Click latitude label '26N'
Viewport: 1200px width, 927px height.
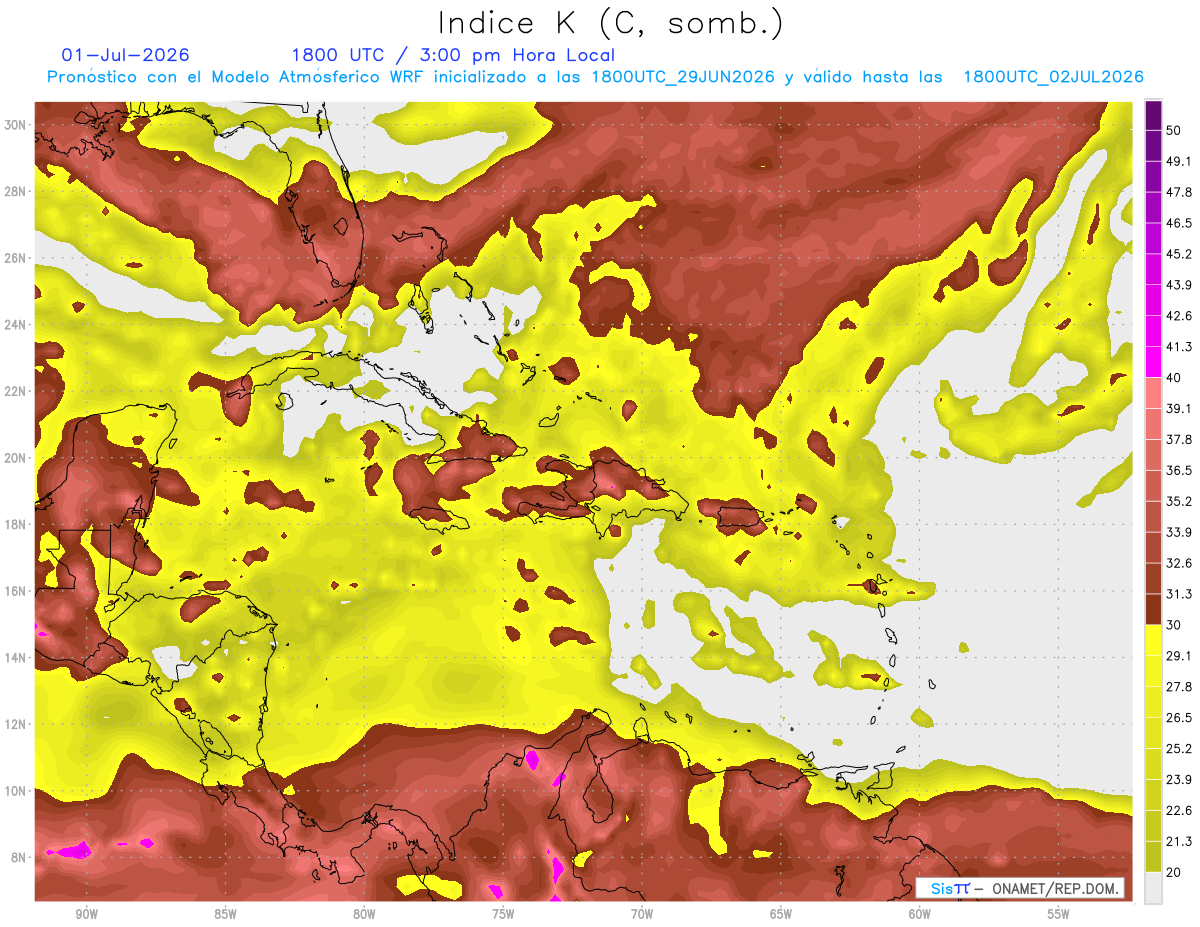point(16,258)
